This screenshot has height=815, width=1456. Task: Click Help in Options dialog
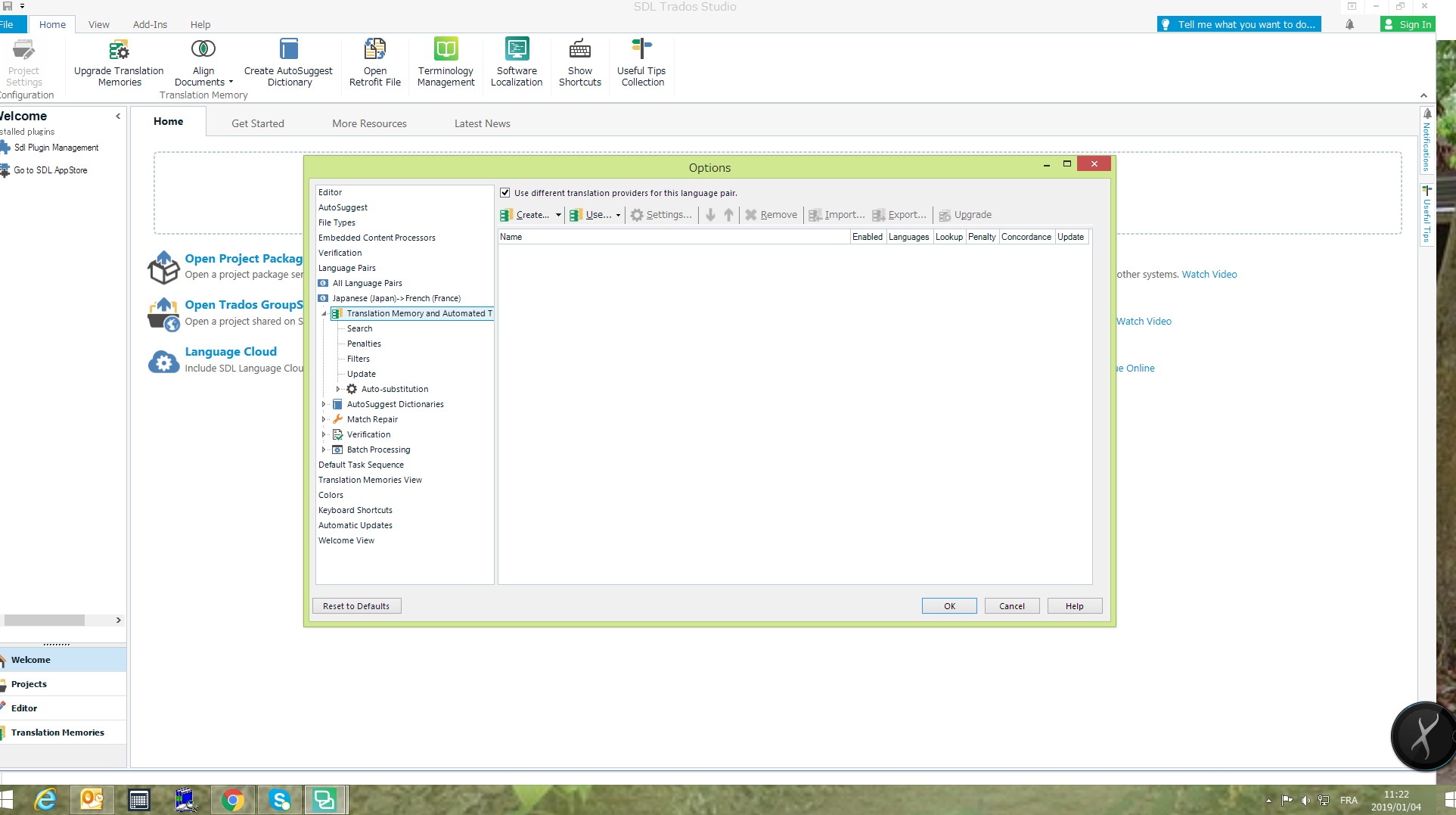pyautogui.click(x=1075, y=606)
